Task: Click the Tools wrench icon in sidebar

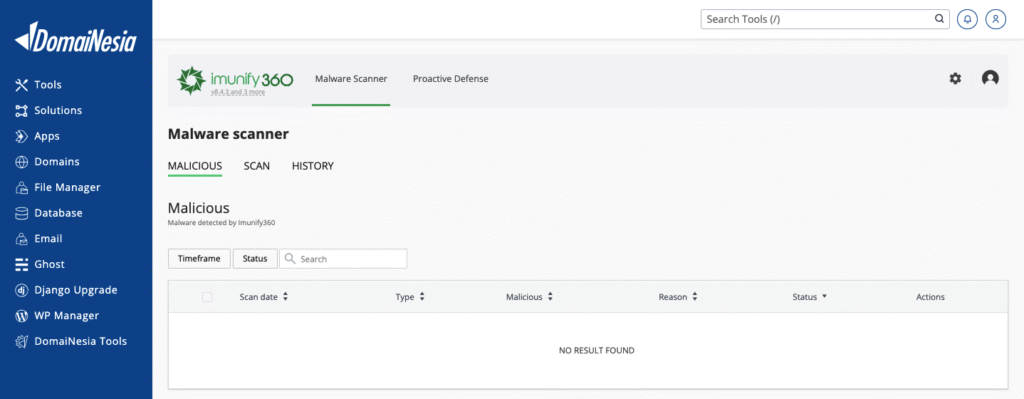Action: (22, 85)
